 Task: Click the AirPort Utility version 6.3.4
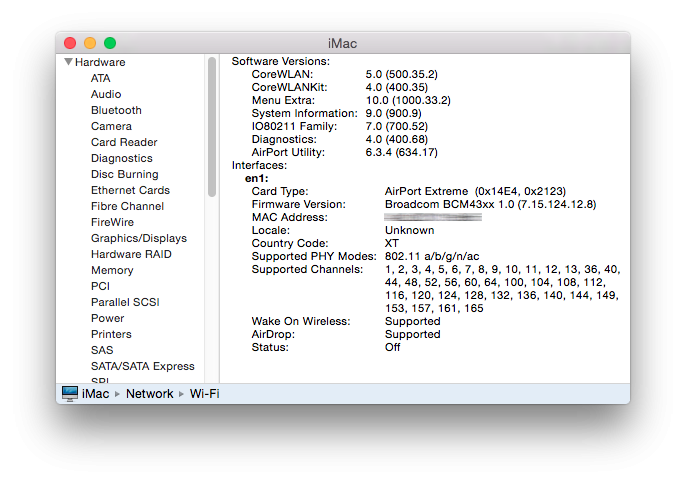pos(402,152)
